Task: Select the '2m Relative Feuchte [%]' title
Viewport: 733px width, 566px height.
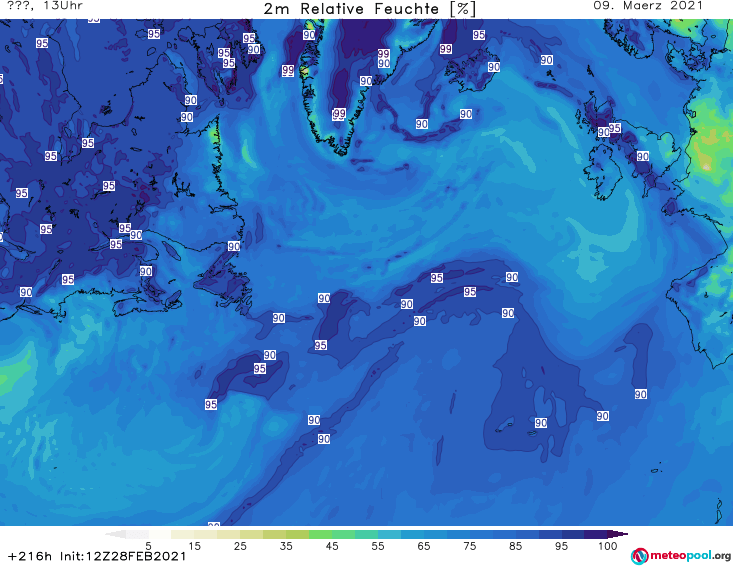Action: tap(369, 9)
